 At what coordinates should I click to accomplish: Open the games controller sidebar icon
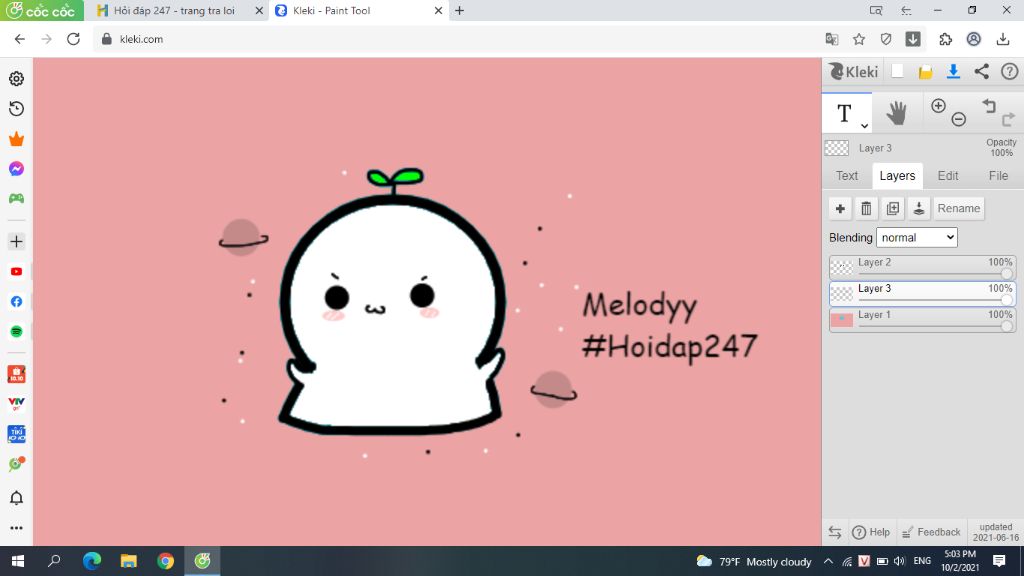(x=16, y=199)
